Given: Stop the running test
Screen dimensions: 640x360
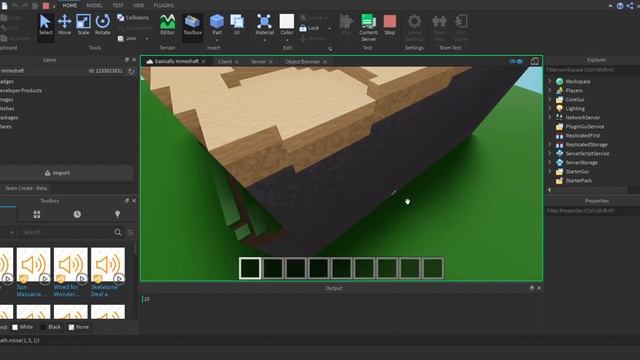Looking at the screenshot, I should click(x=390, y=25).
